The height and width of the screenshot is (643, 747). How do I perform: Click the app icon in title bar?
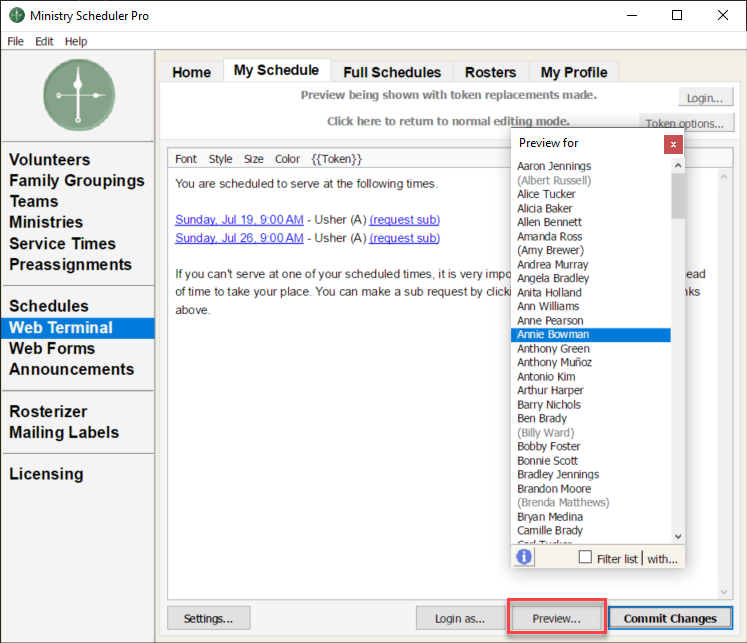(17, 15)
